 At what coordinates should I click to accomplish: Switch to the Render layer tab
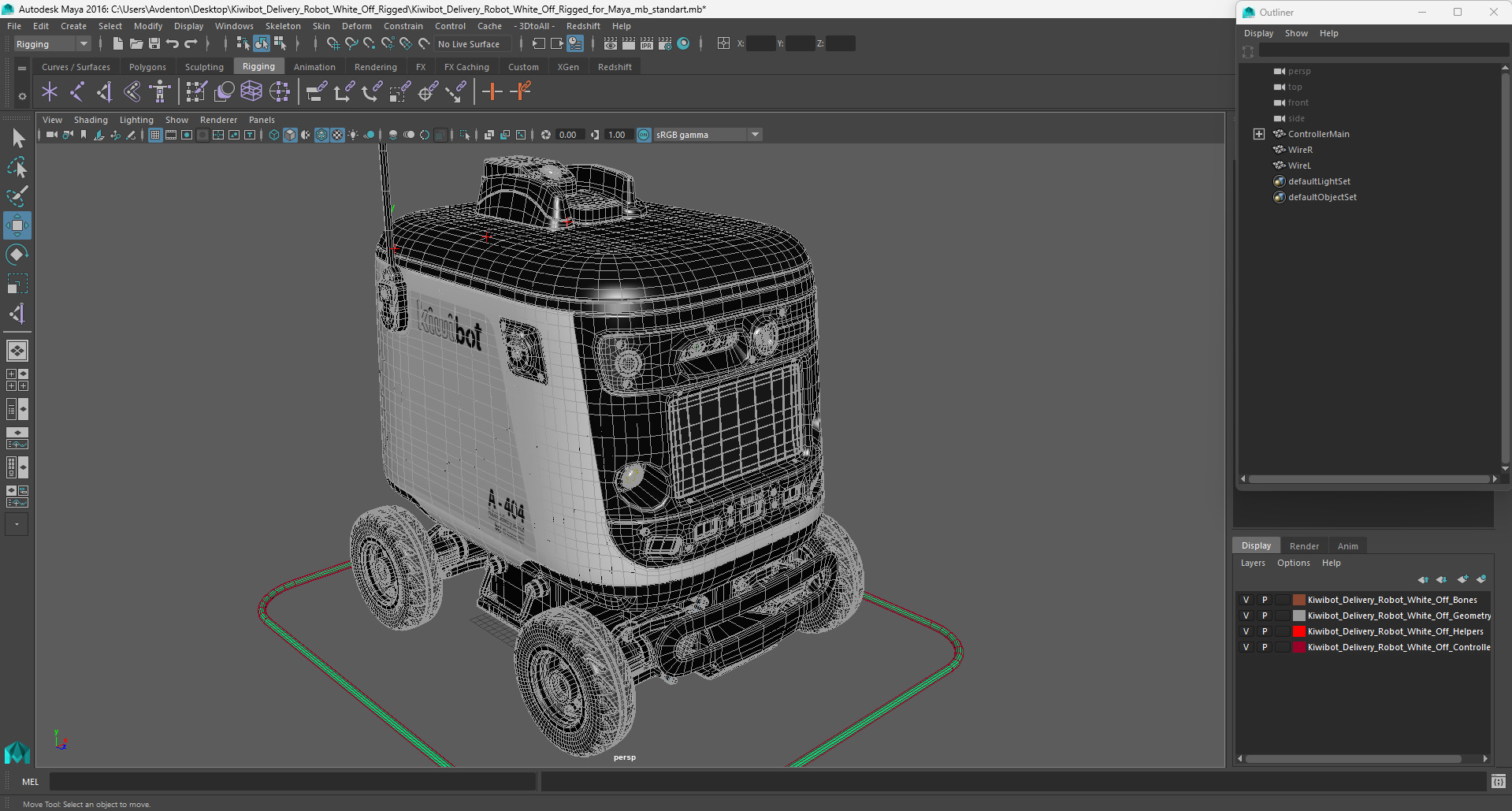(x=1304, y=546)
